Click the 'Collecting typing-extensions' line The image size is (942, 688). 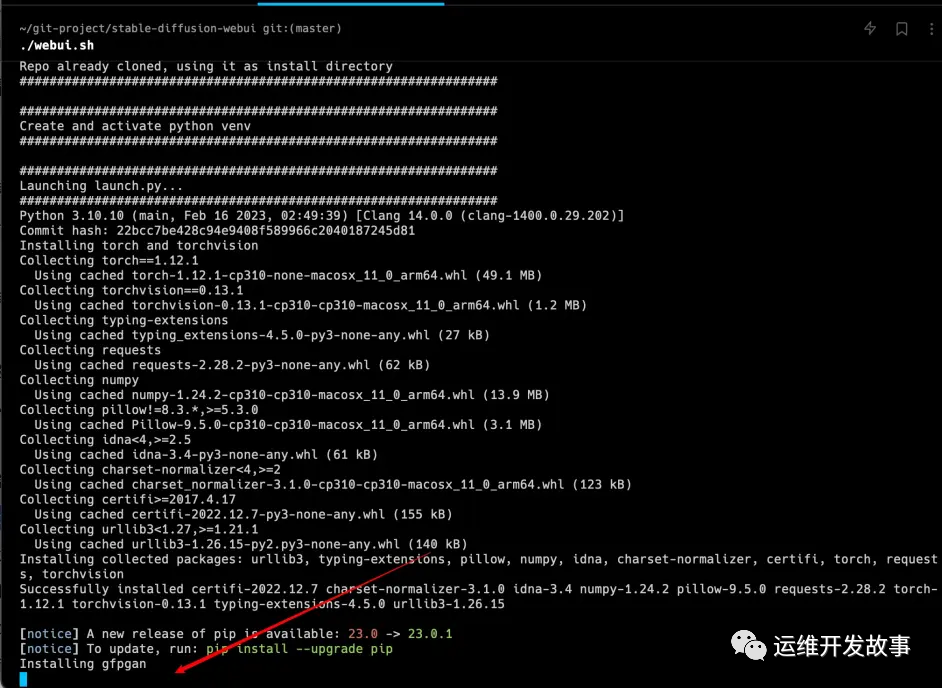pos(124,320)
